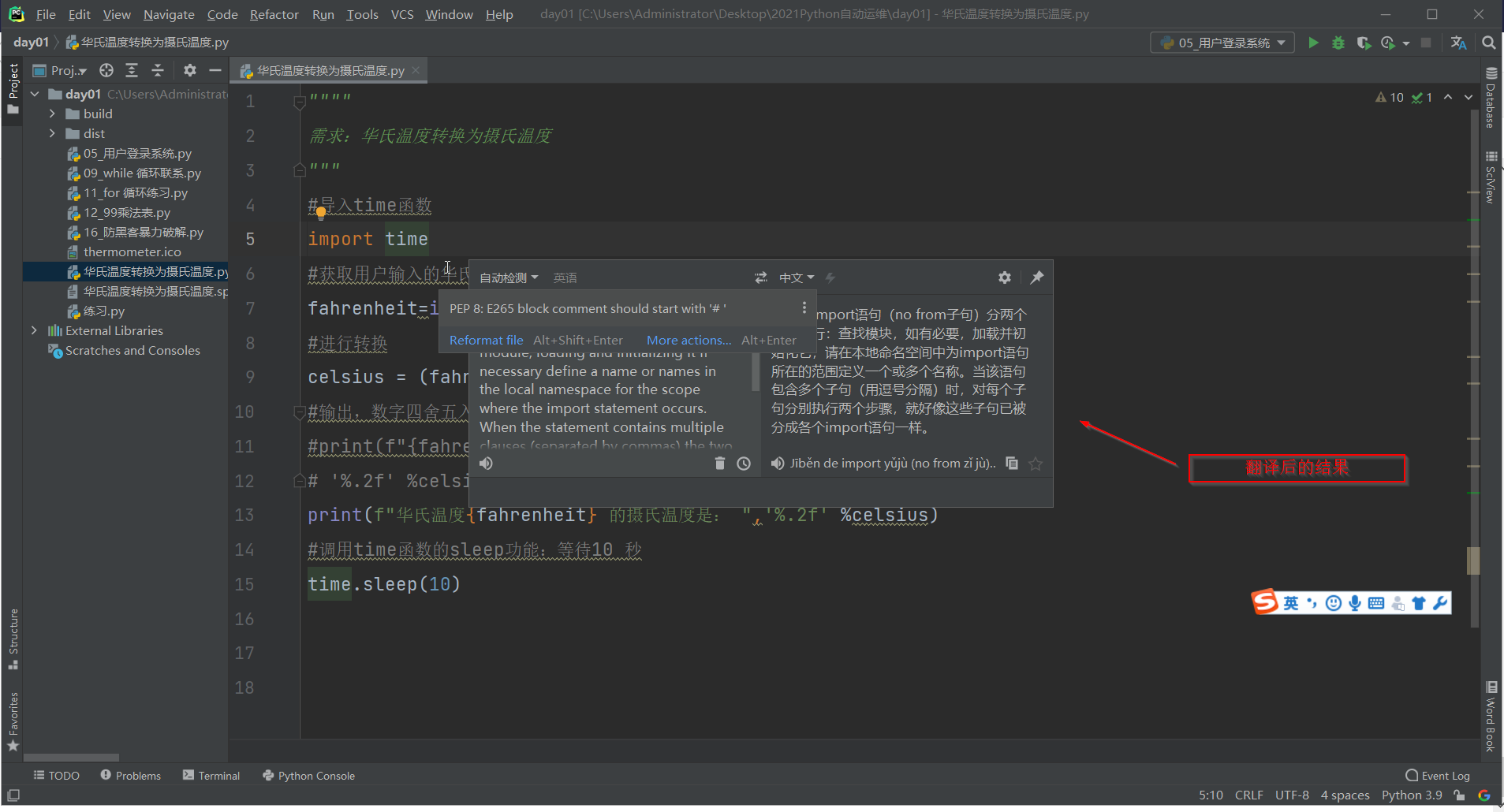Open Search Everywhere
This screenshot has height=812, width=1504.
1489,43
